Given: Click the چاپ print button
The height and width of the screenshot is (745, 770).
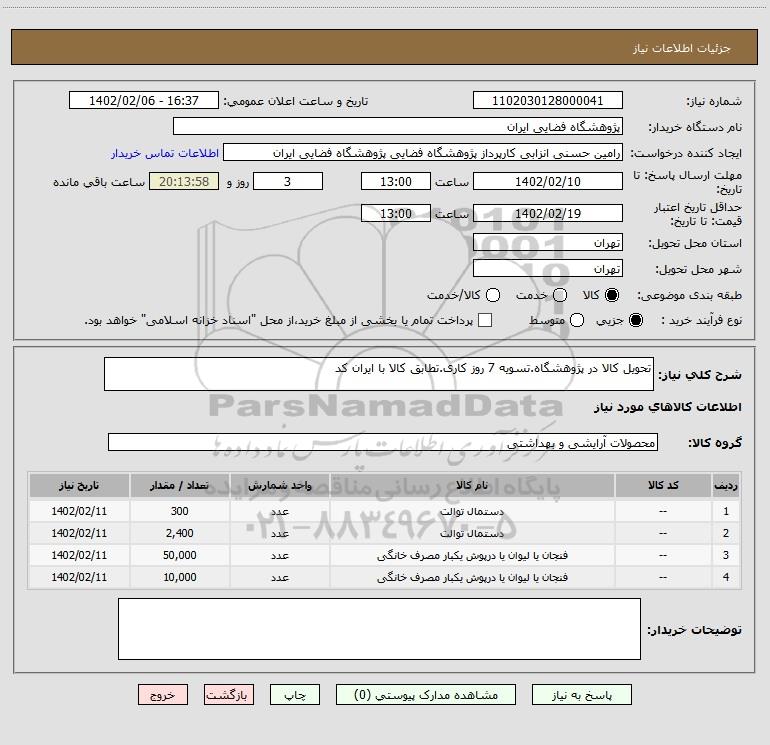Looking at the screenshot, I should click(295, 694).
